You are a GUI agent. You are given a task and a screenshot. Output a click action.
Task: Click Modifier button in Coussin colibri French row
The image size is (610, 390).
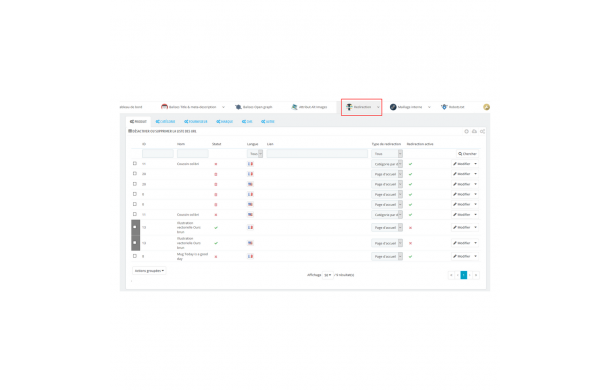point(462,164)
